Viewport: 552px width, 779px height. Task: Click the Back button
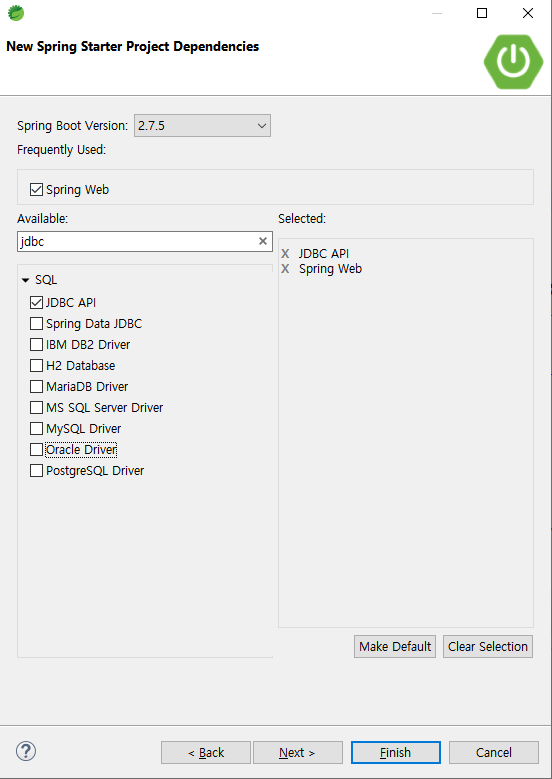(206, 752)
